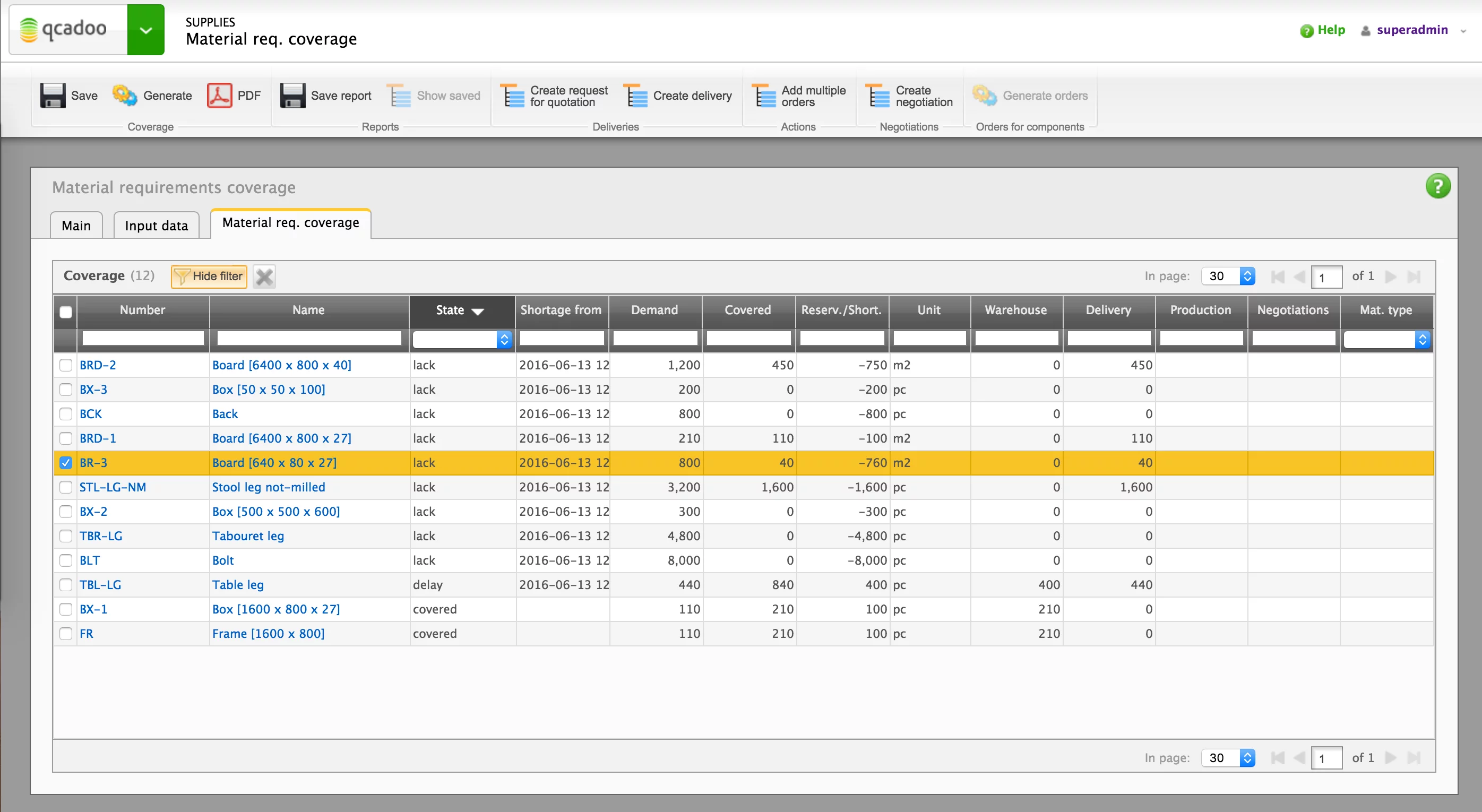Click Create request for quotation icon

click(512, 96)
